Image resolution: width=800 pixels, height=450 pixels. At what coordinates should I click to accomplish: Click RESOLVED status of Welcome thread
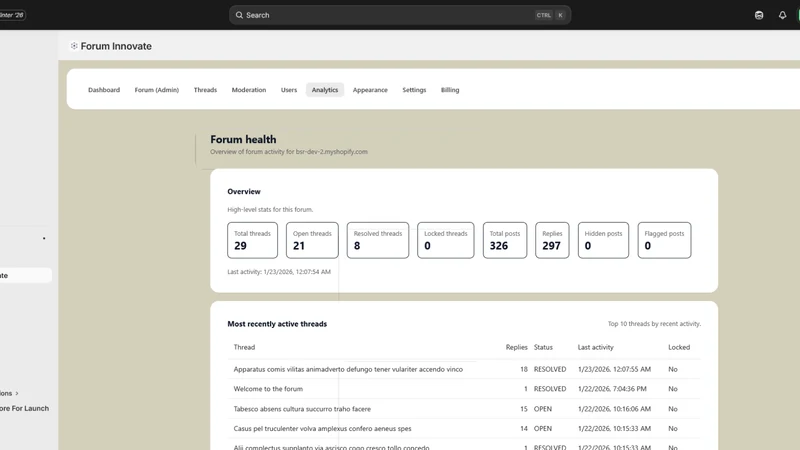pyautogui.click(x=550, y=389)
